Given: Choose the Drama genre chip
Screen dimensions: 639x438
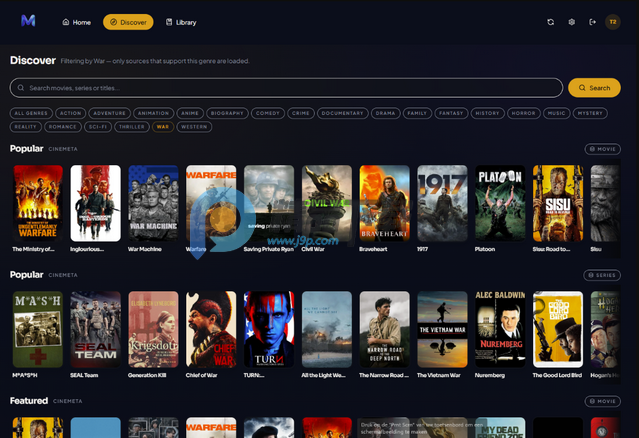Looking at the screenshot, I should [x=386, y=113].
